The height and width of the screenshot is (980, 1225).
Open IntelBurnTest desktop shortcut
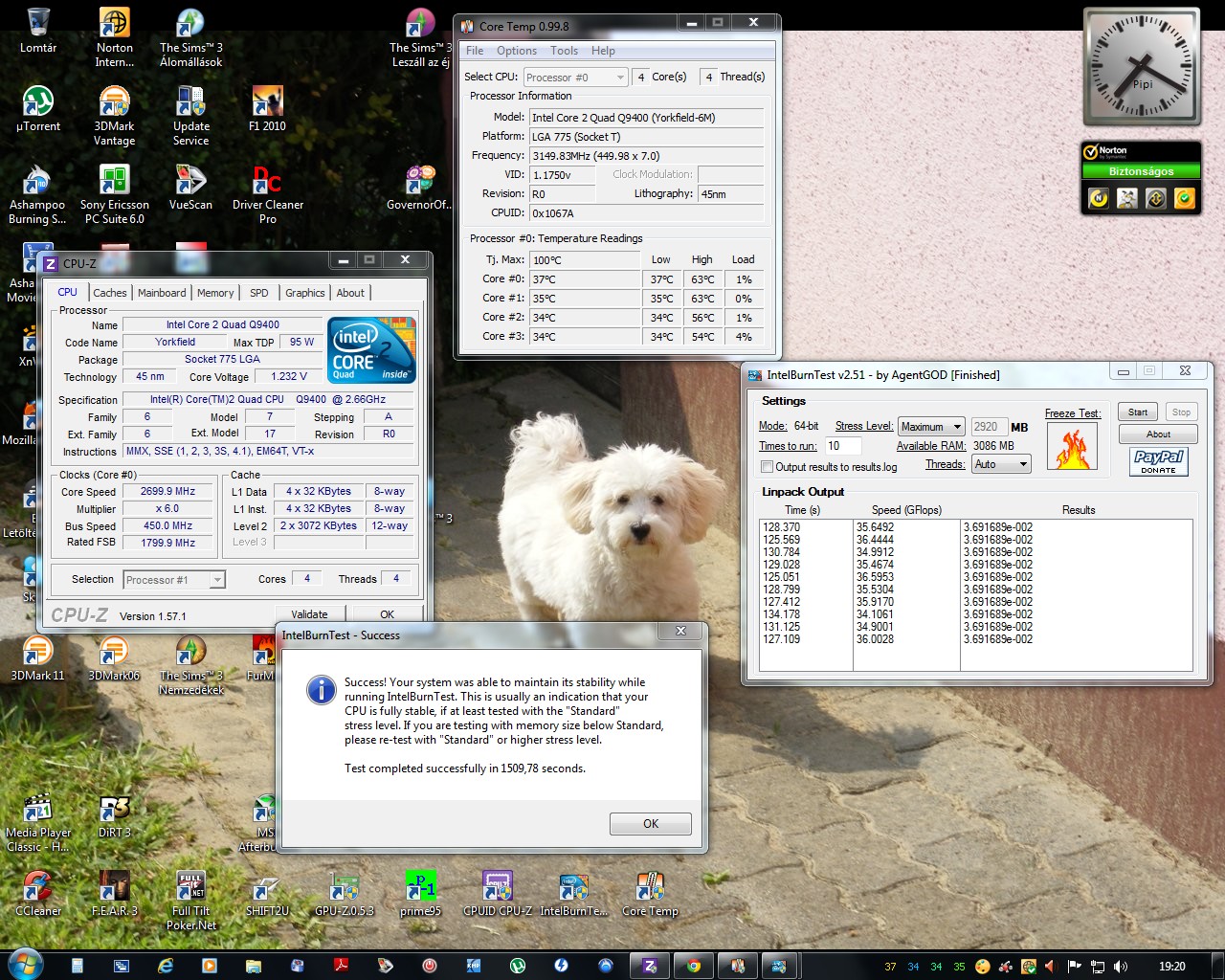click(x=574, y=893)
